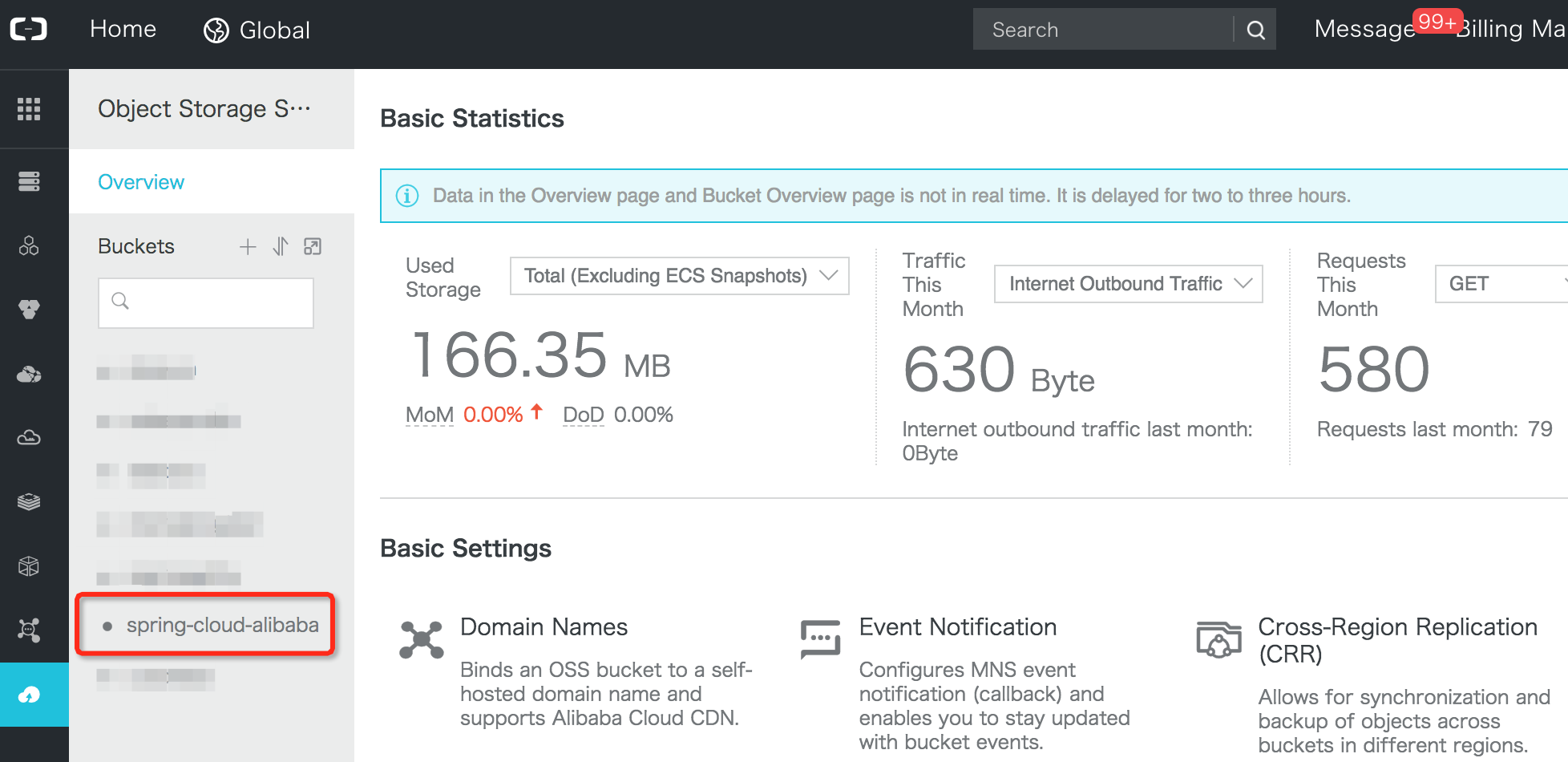Open the server stack icon in sidebar

29,181
